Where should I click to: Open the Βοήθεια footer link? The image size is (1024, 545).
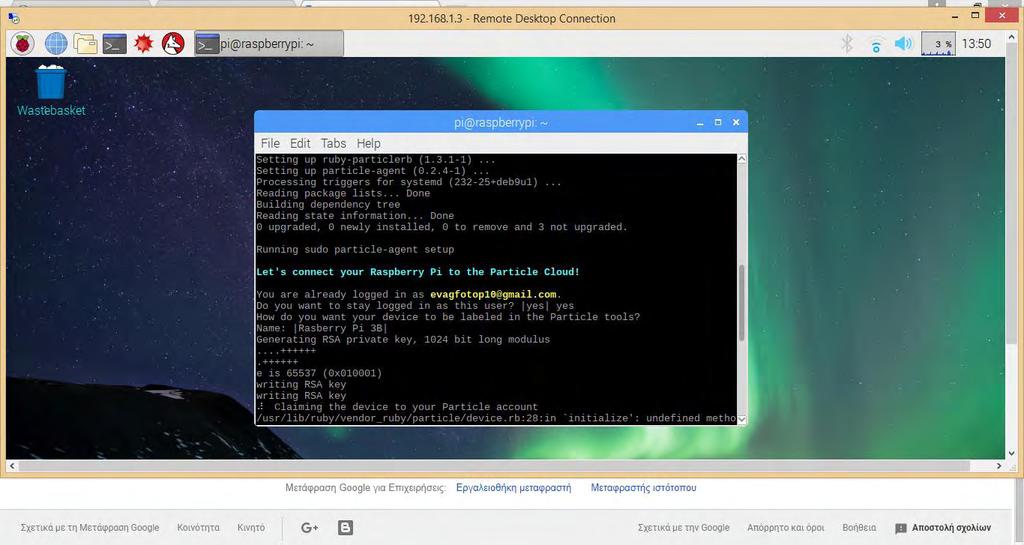coord(859,527)
